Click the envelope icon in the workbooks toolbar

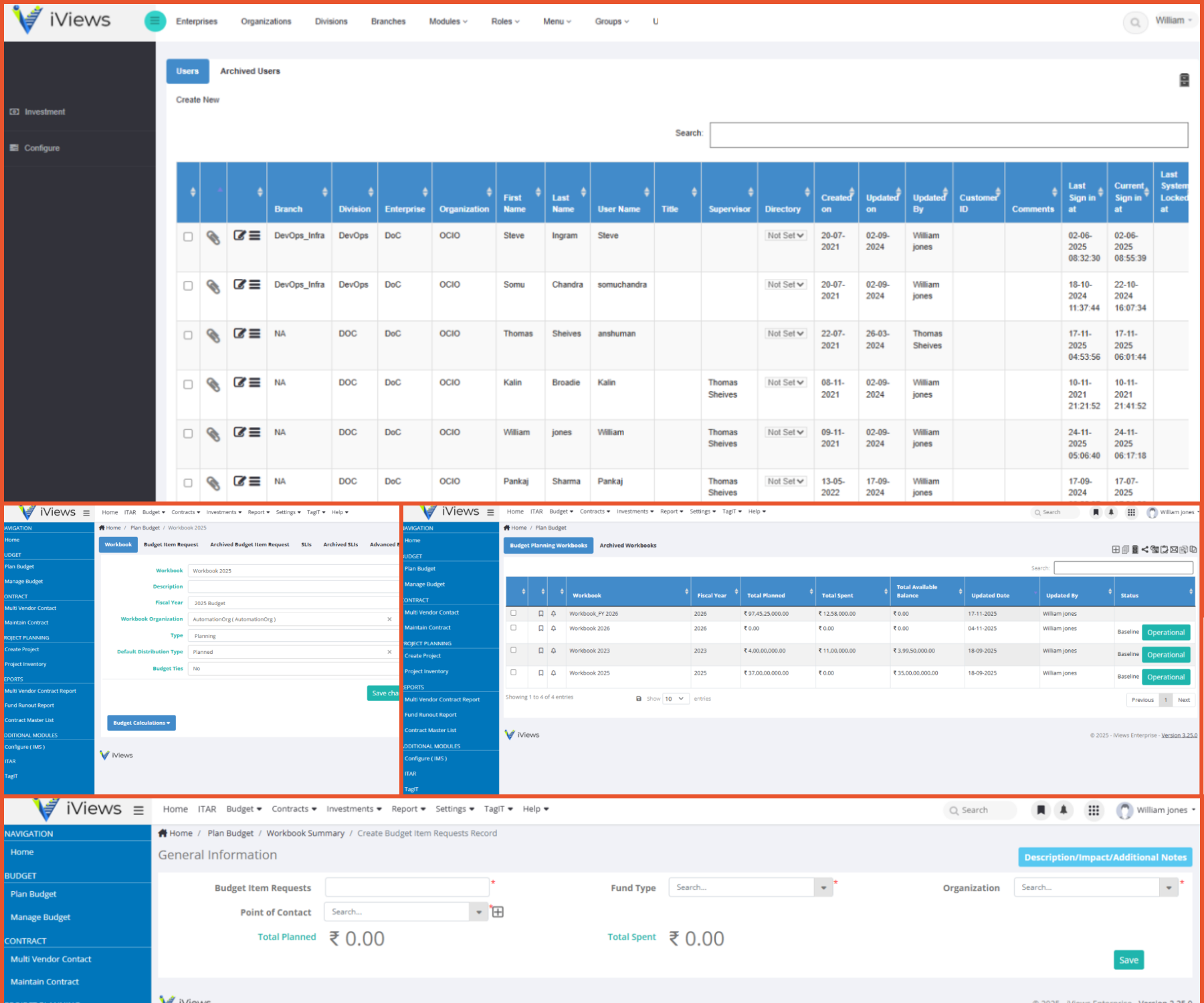(1174, 550)
